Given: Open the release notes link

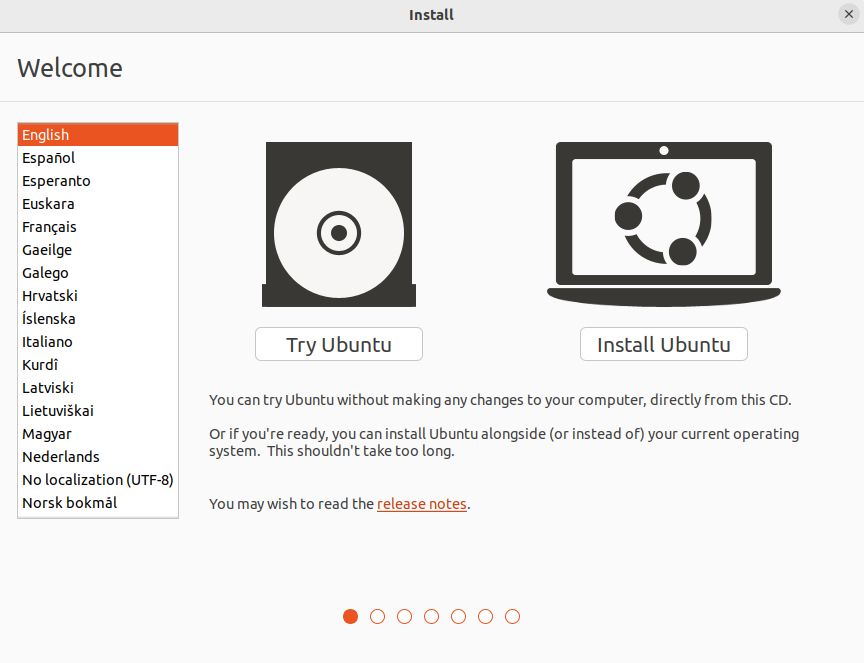Looking at the screenshot, I should (421, 504).
